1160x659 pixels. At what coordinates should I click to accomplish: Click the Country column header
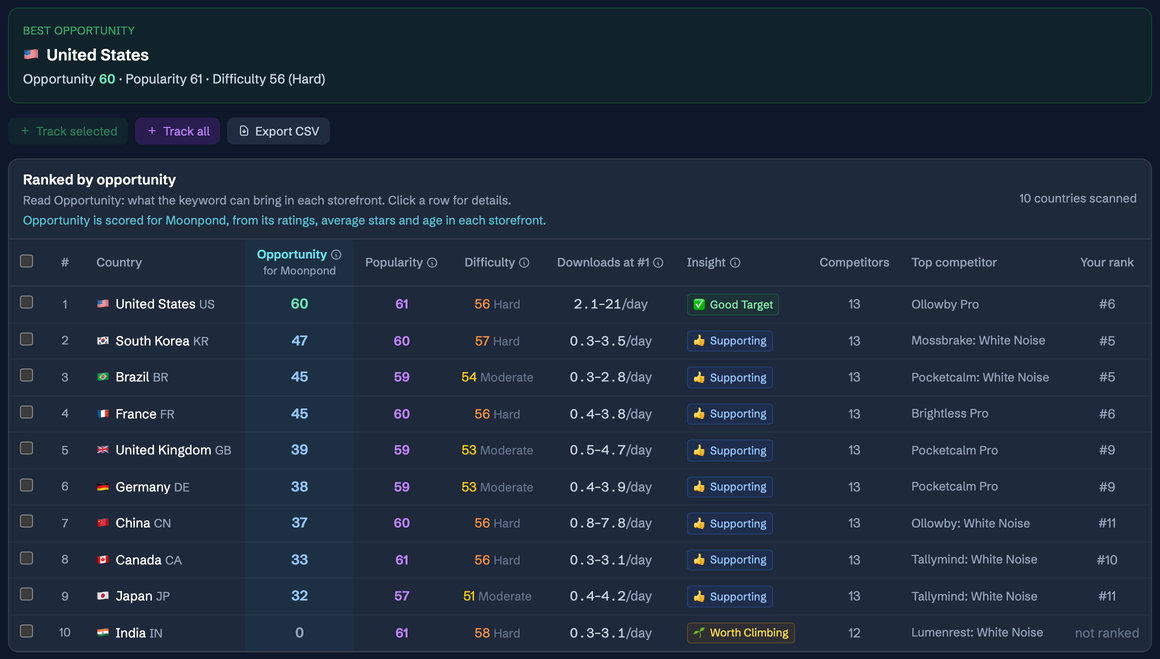[119, 263]
